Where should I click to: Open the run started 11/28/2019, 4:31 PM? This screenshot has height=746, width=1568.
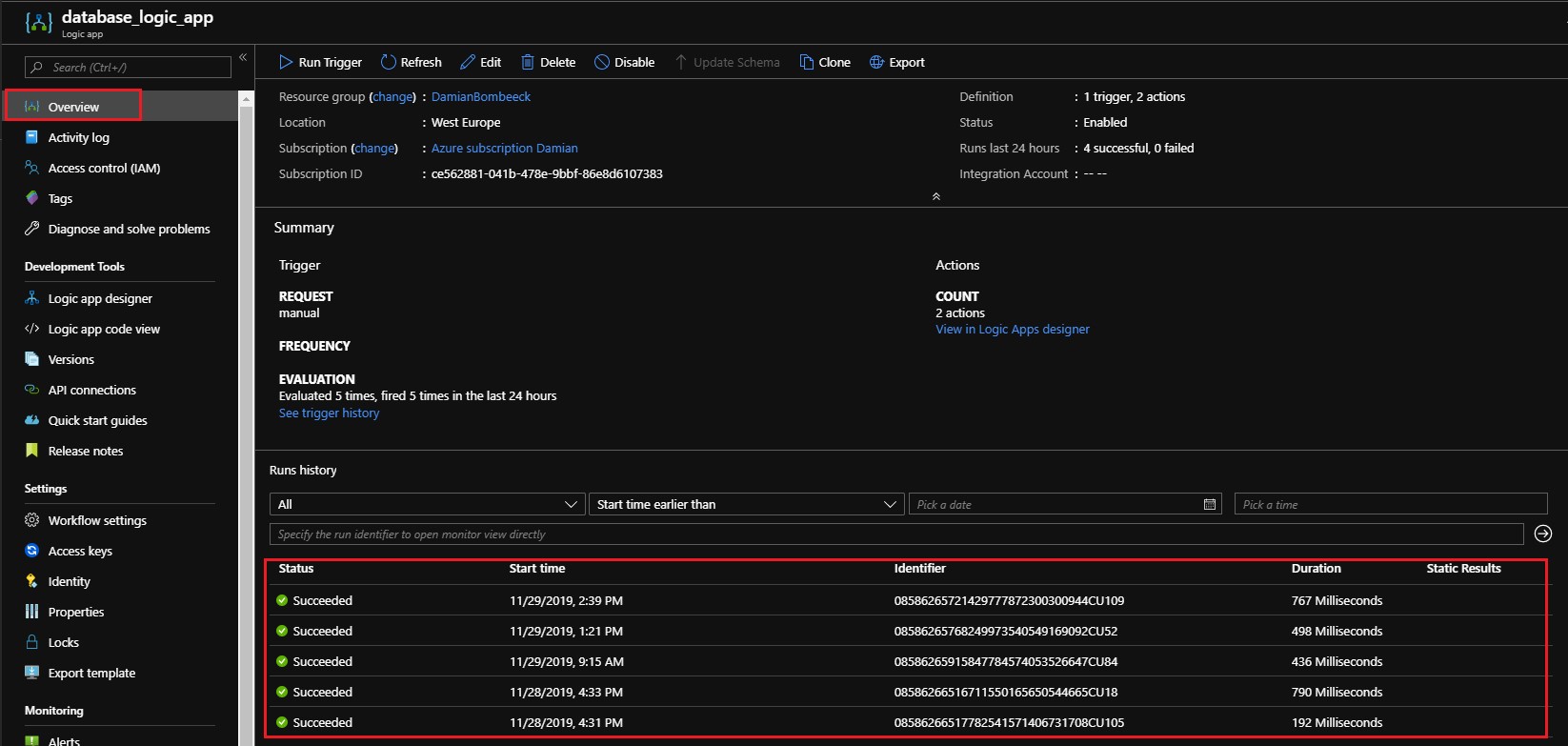[x=907, y=722]
